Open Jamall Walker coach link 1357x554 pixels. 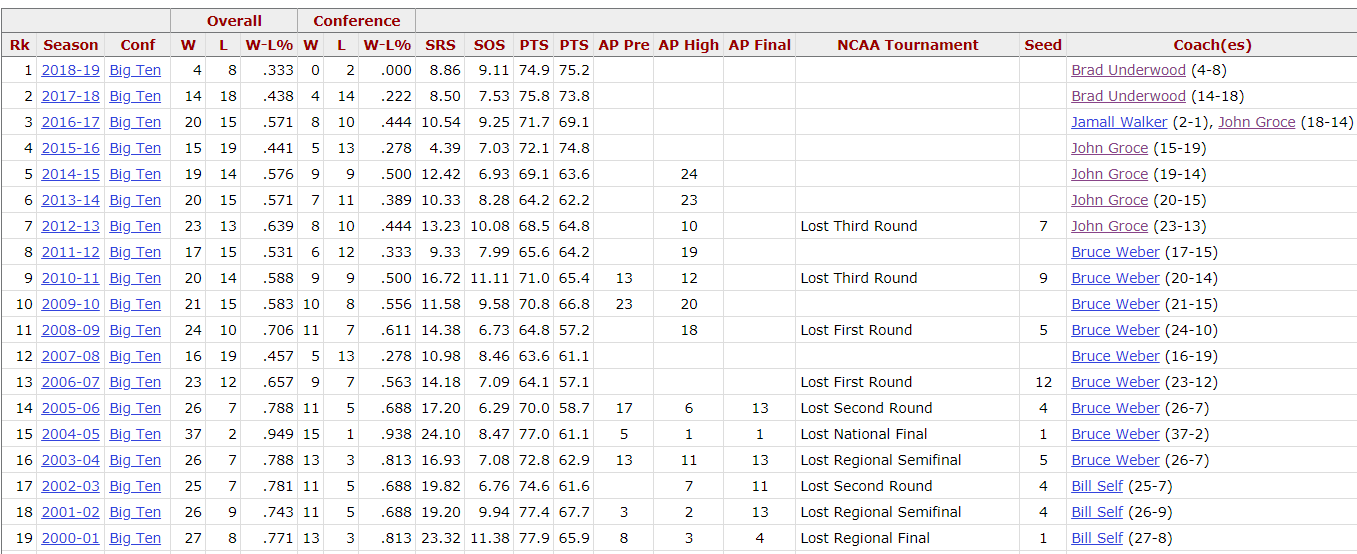point(1119,122)
